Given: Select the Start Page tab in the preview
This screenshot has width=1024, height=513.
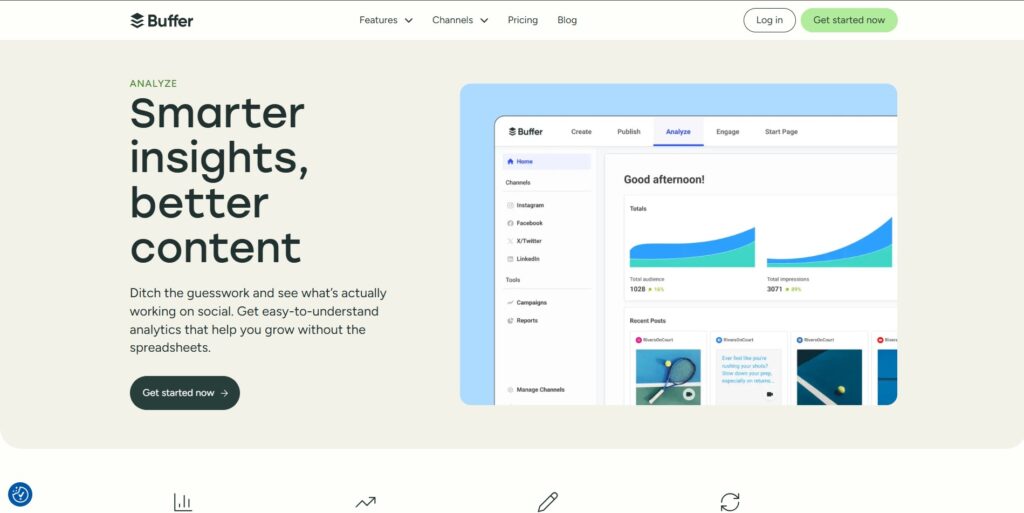Looking at the screenshot, I should [781, 132].
